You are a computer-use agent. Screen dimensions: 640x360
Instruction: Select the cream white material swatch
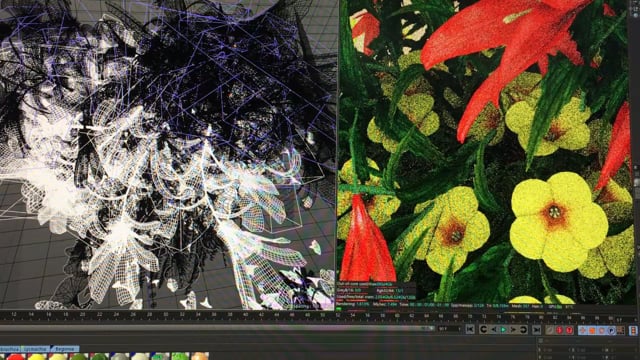coord(140,357)
